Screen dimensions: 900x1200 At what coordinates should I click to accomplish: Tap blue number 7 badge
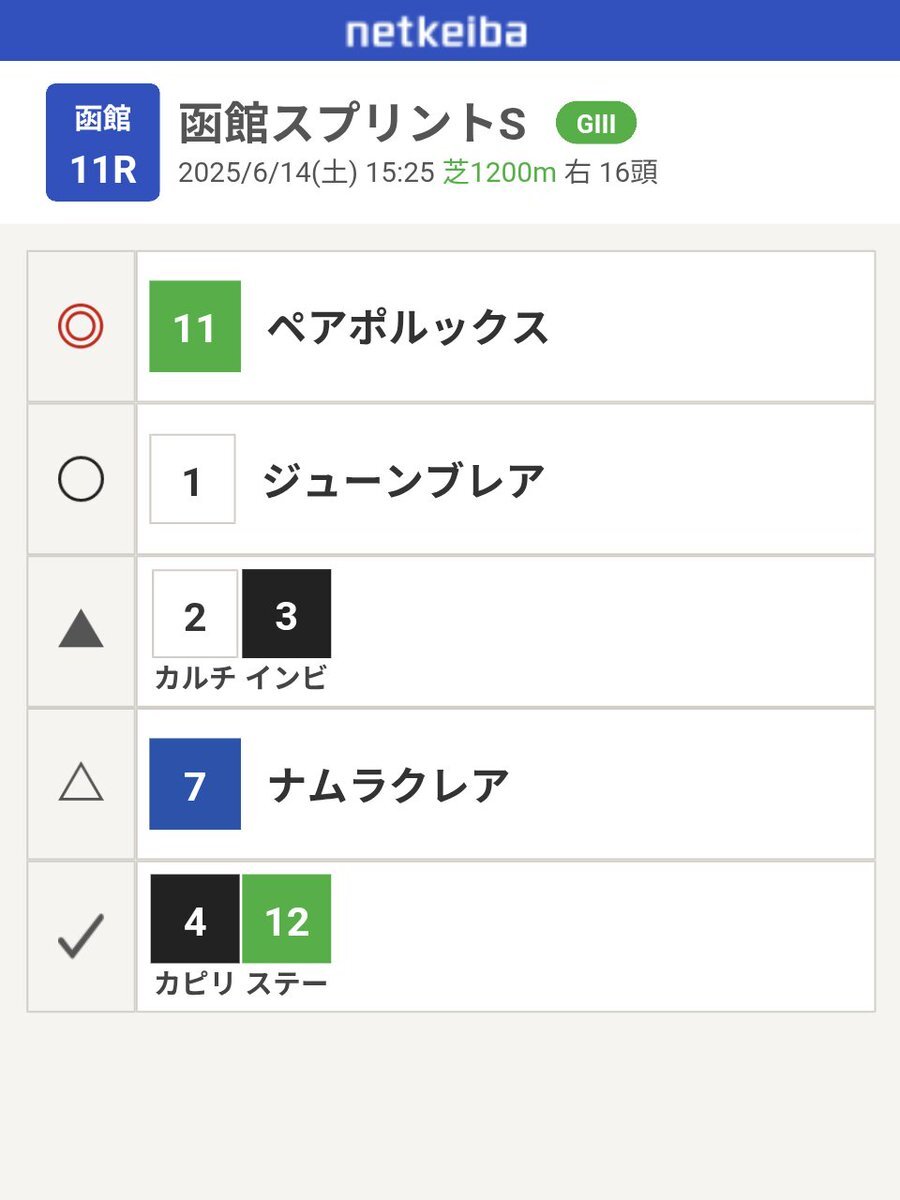pos(195,784)
